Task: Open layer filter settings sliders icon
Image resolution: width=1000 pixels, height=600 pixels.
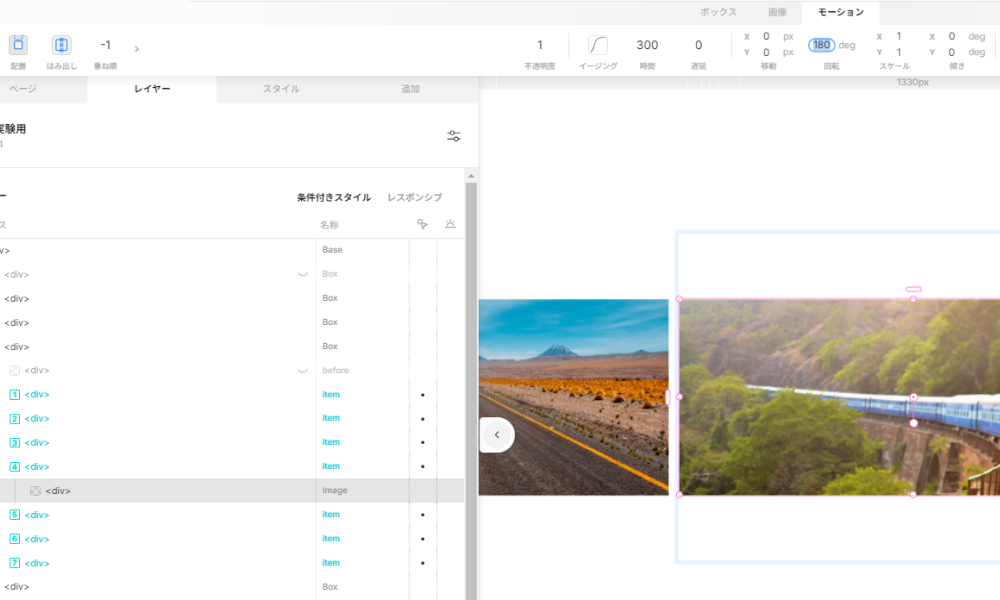Action: click(454, 136)
